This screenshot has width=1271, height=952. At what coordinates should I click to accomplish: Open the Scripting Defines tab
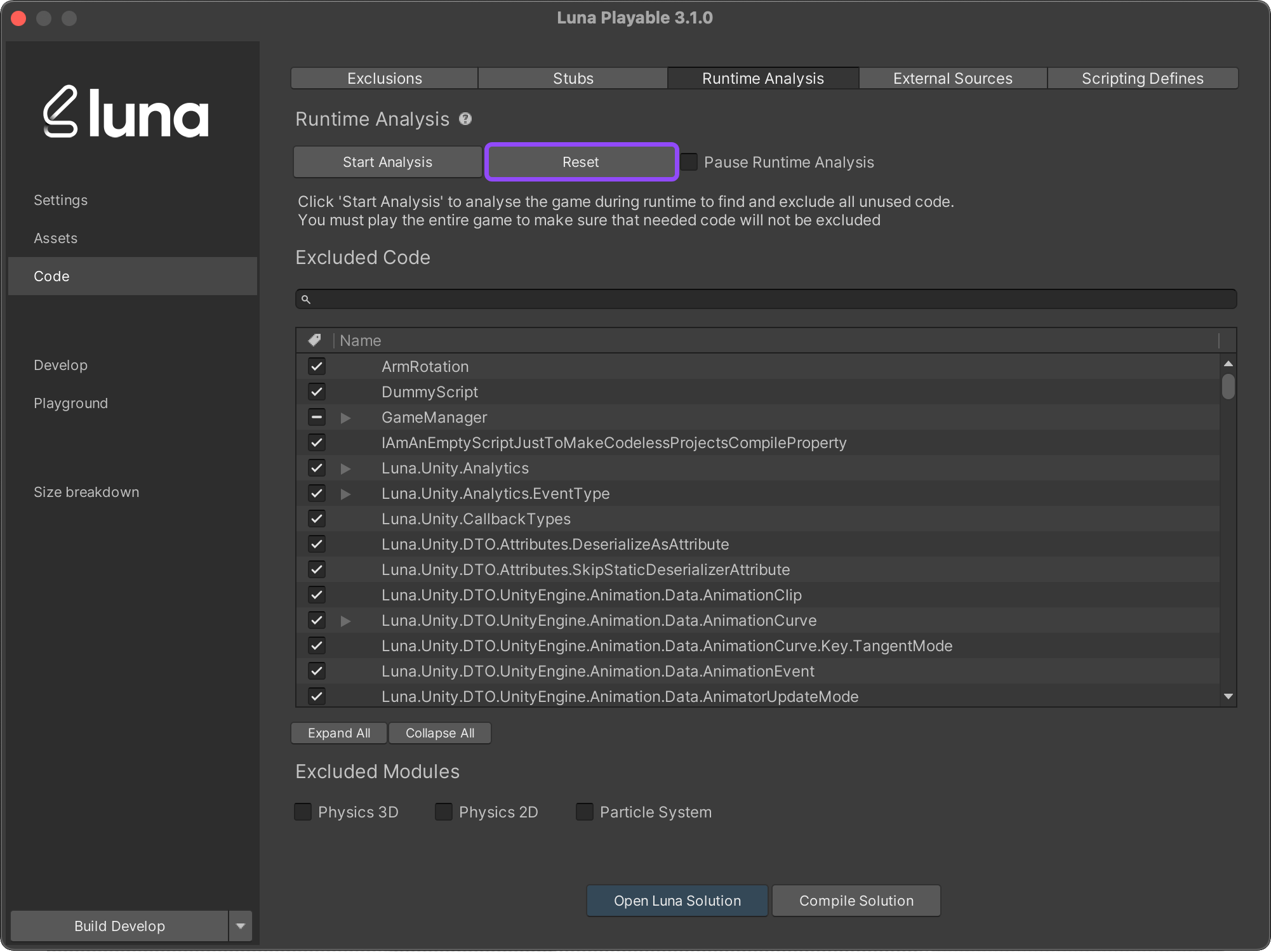coord(1143,78)
